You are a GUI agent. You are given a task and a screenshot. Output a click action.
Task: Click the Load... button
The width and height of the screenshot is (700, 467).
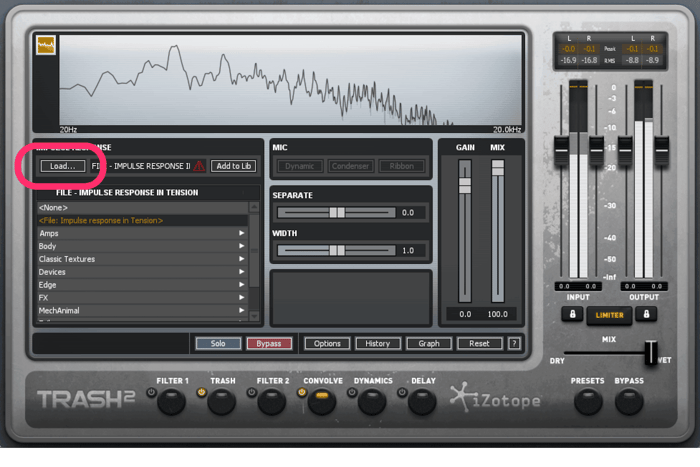pos(62,166)
